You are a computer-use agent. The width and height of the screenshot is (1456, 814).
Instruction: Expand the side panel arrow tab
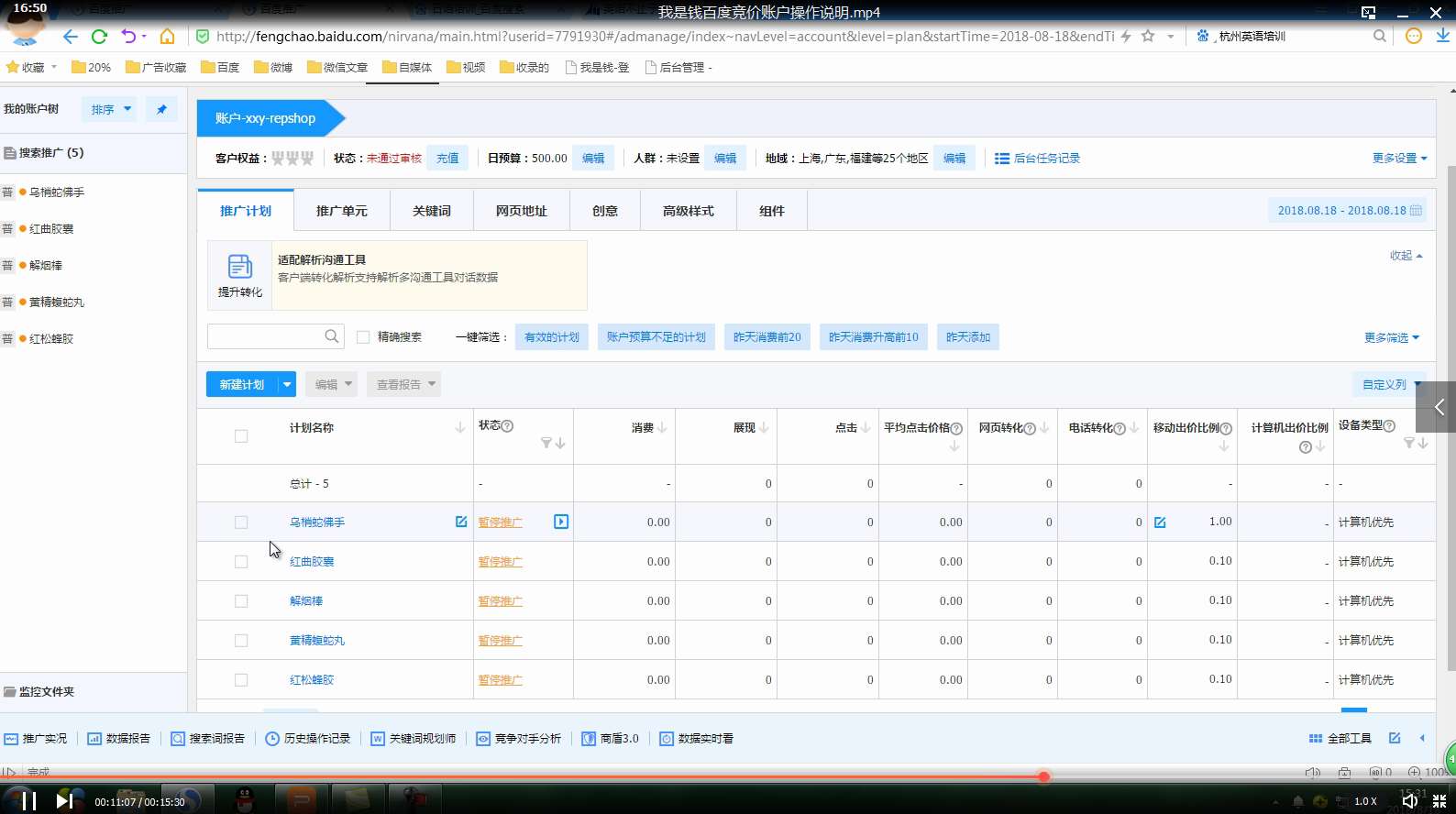[1436, 407]
